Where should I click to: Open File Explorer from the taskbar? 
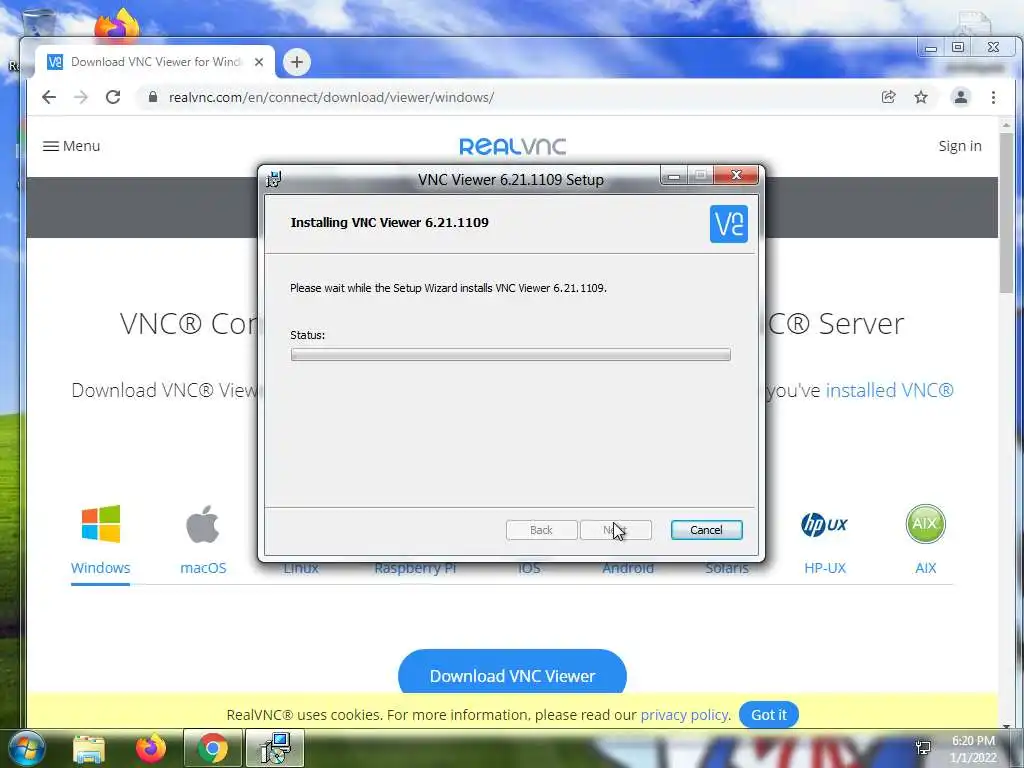89,748
